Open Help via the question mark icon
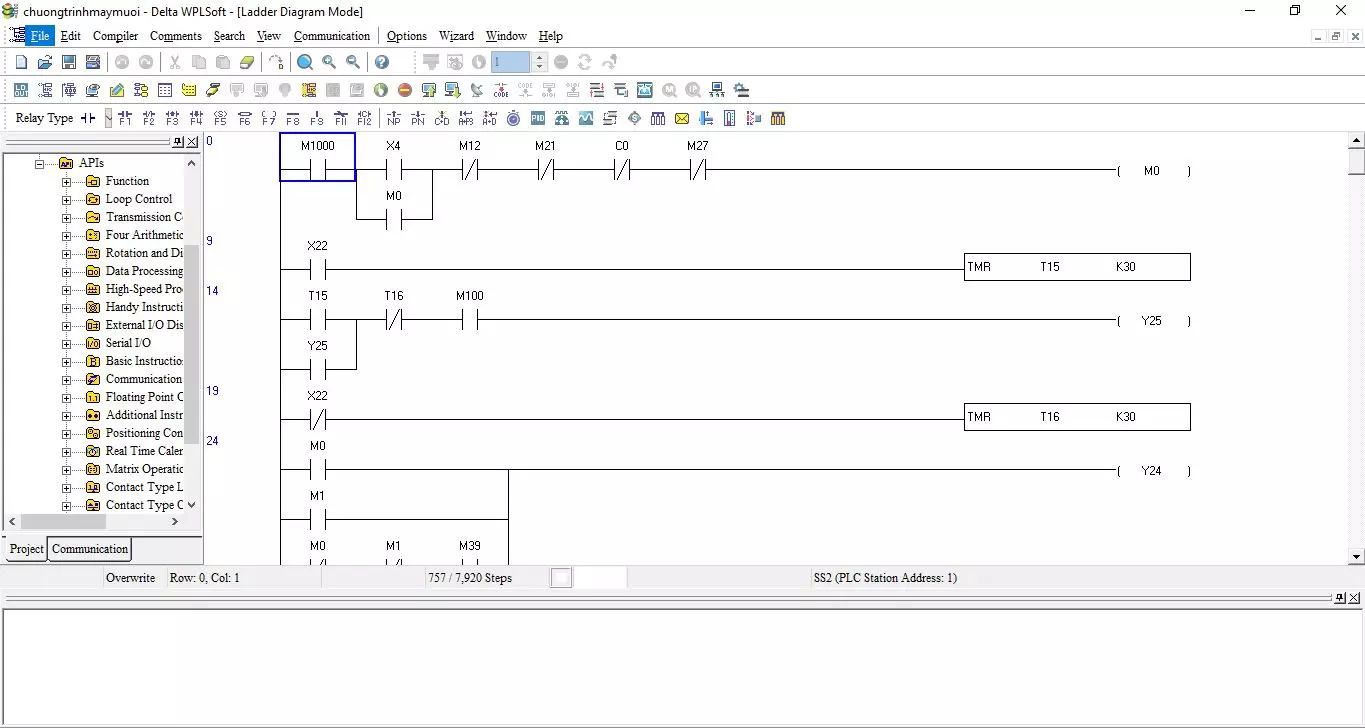1365x728 pixels. pyautogui.click(x=381, y=62)
